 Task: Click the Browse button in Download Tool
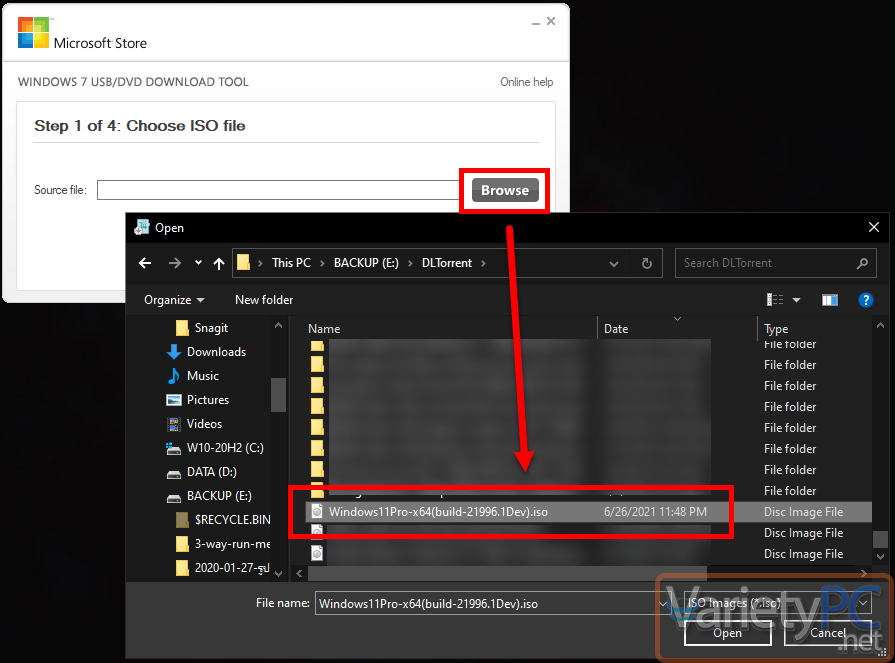tap(505, 190)
